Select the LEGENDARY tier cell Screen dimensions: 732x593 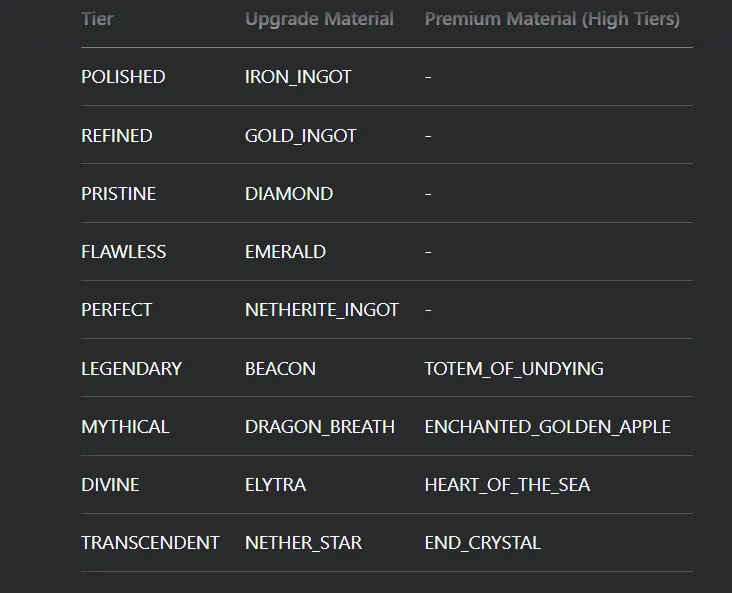coord(131,368)
